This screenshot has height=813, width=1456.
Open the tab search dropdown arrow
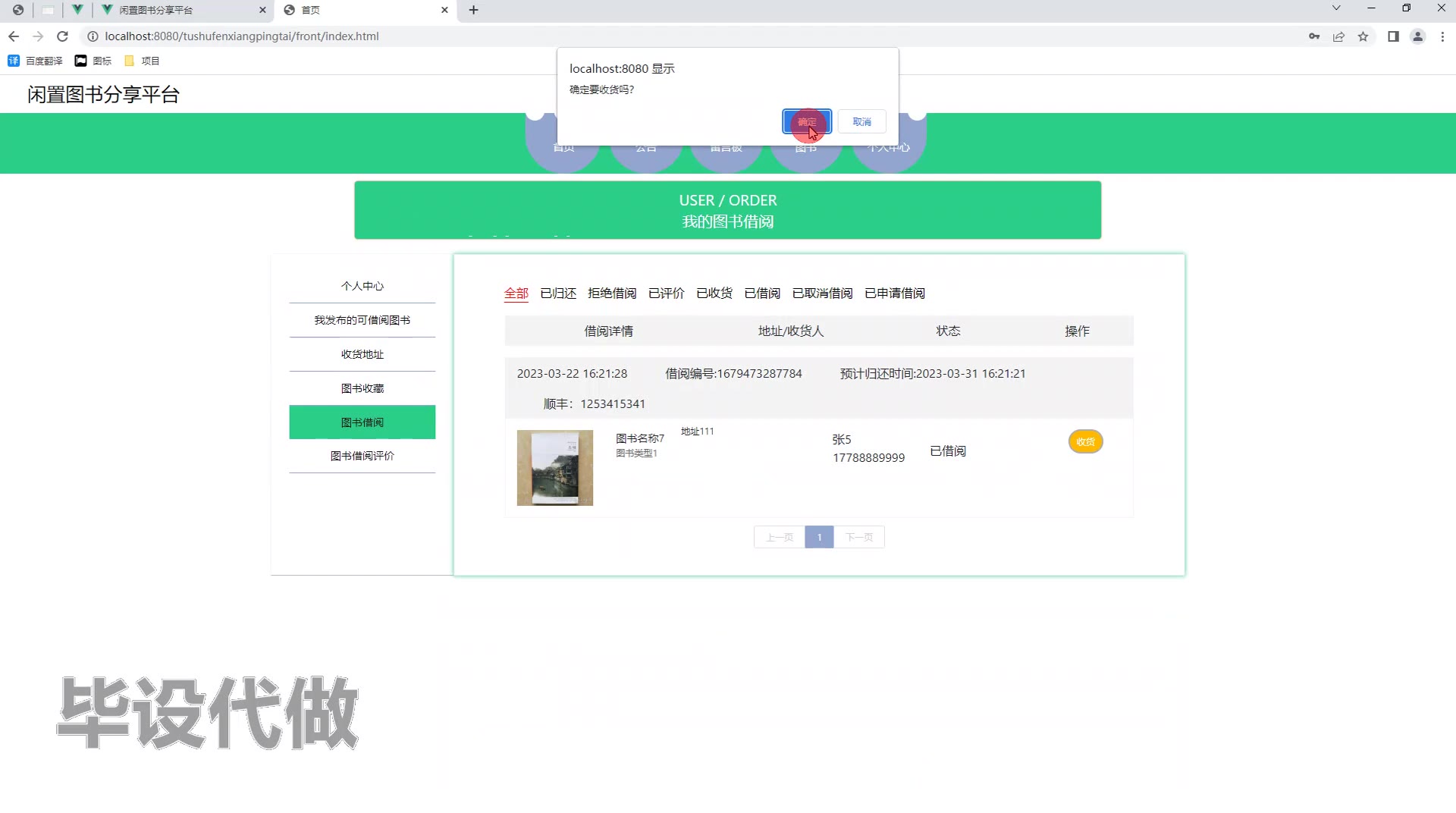click(1336, 8)
